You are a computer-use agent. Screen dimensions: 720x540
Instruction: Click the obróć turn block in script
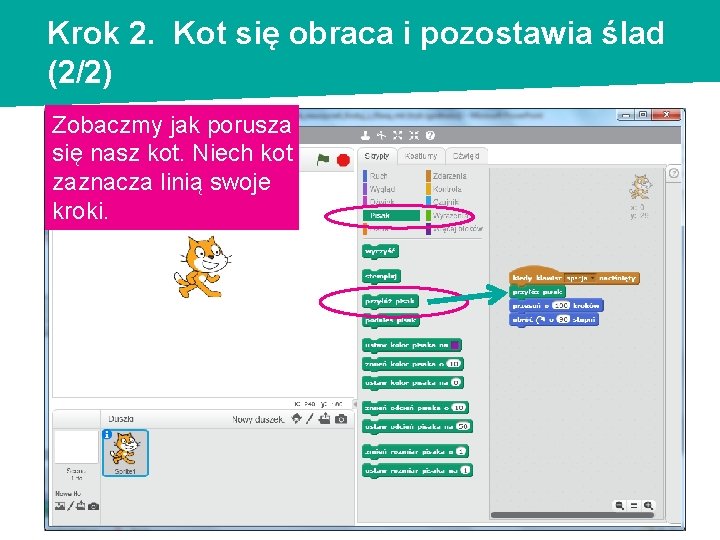point(554,319)
